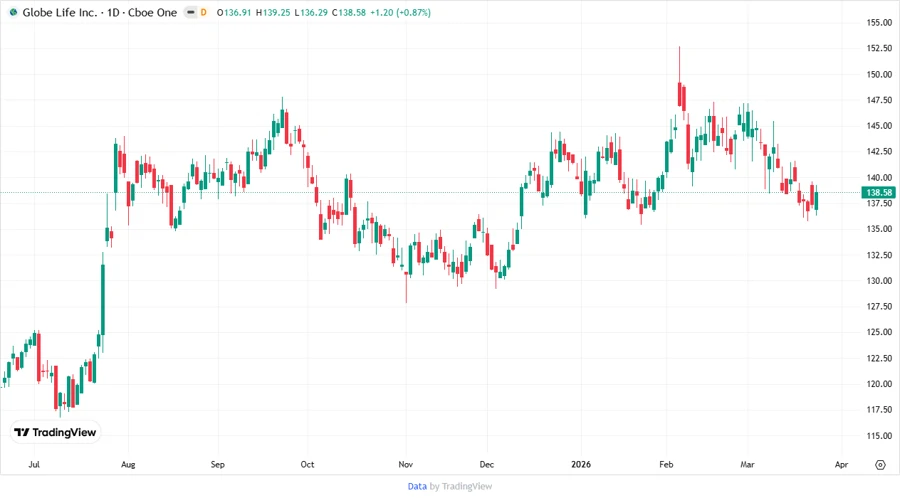Click the Nov date axis label
The image size is (900, 498).
pos(405,464)
